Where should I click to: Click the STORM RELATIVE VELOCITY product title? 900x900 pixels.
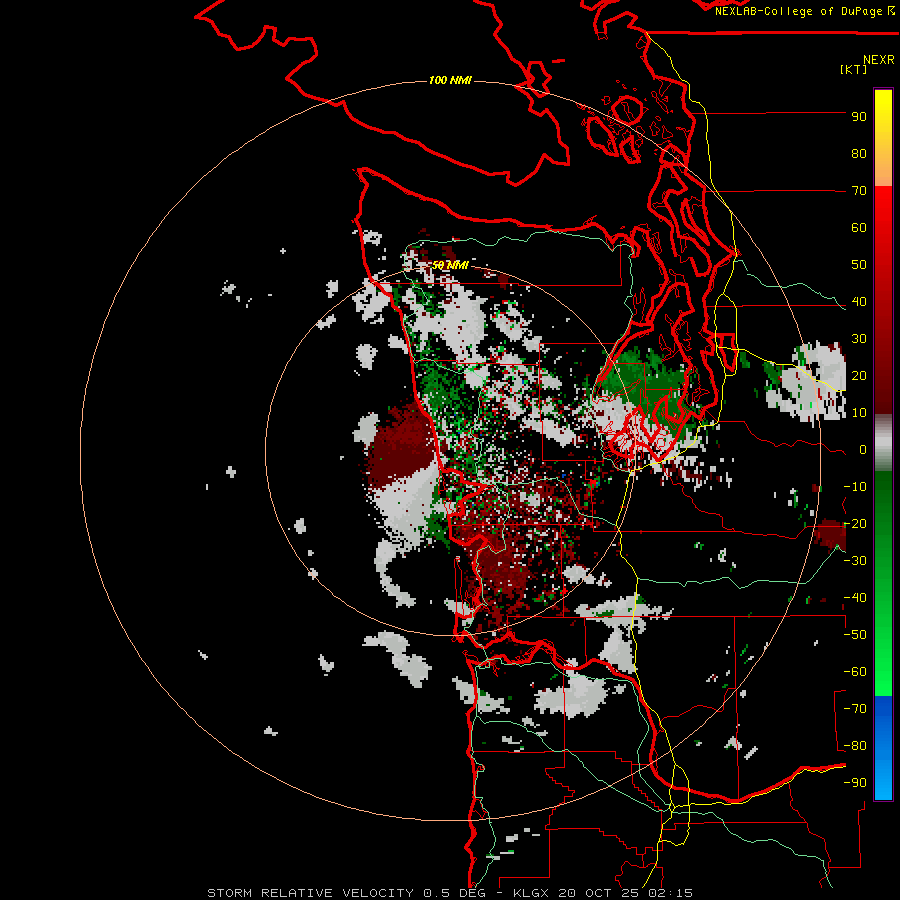pyautogui.click(x=310, y=893)
